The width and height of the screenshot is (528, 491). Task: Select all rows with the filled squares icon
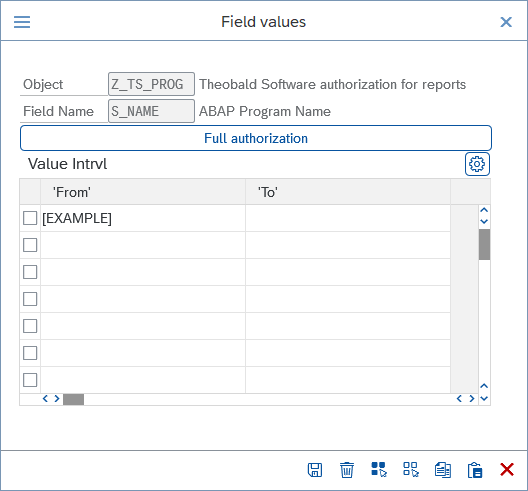[379, 469]
